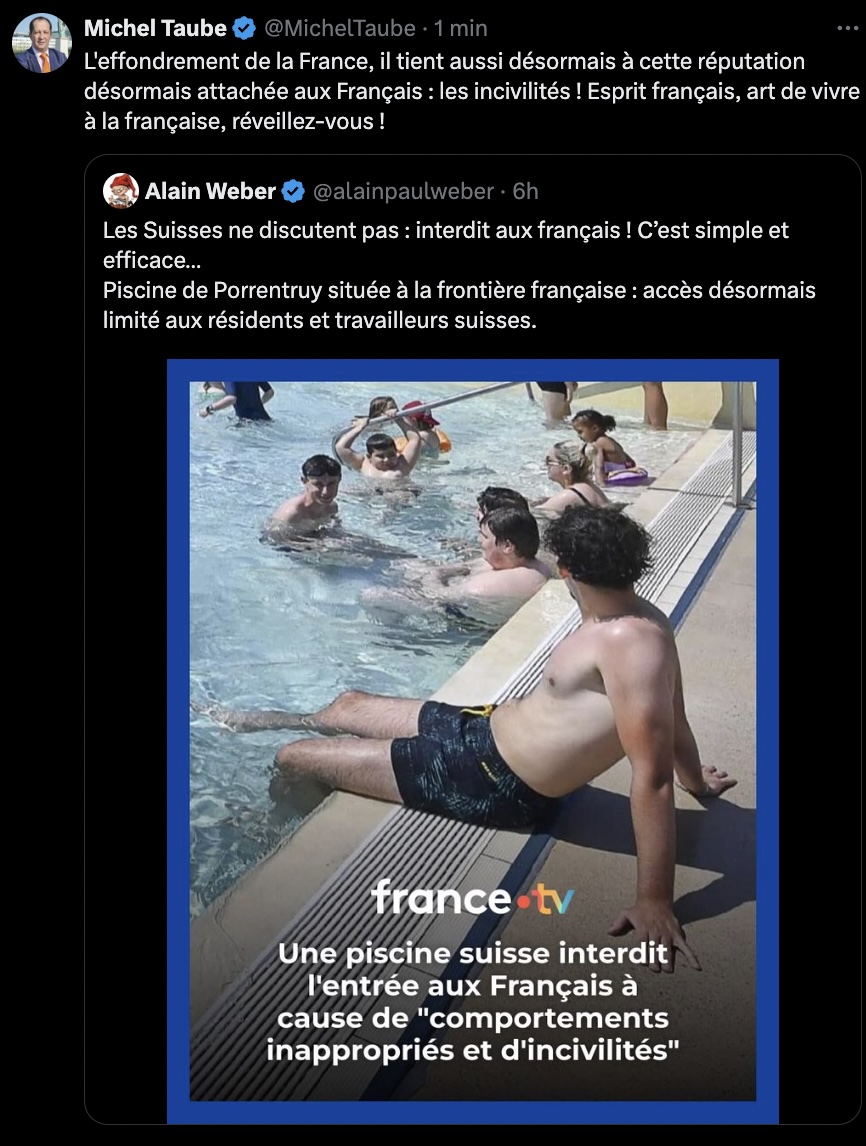Viewport: 866px width, 1146px height.
Task: Click Michel Taube's tweet text about incivilités
Action: click(x=471, y=91)
